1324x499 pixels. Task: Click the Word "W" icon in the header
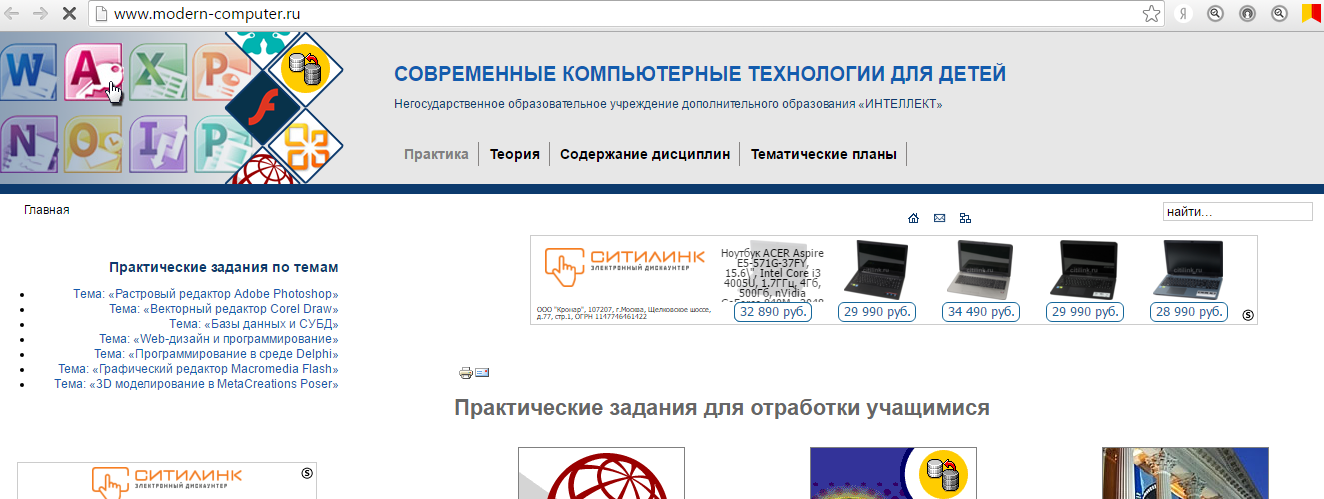click(27, 73)
